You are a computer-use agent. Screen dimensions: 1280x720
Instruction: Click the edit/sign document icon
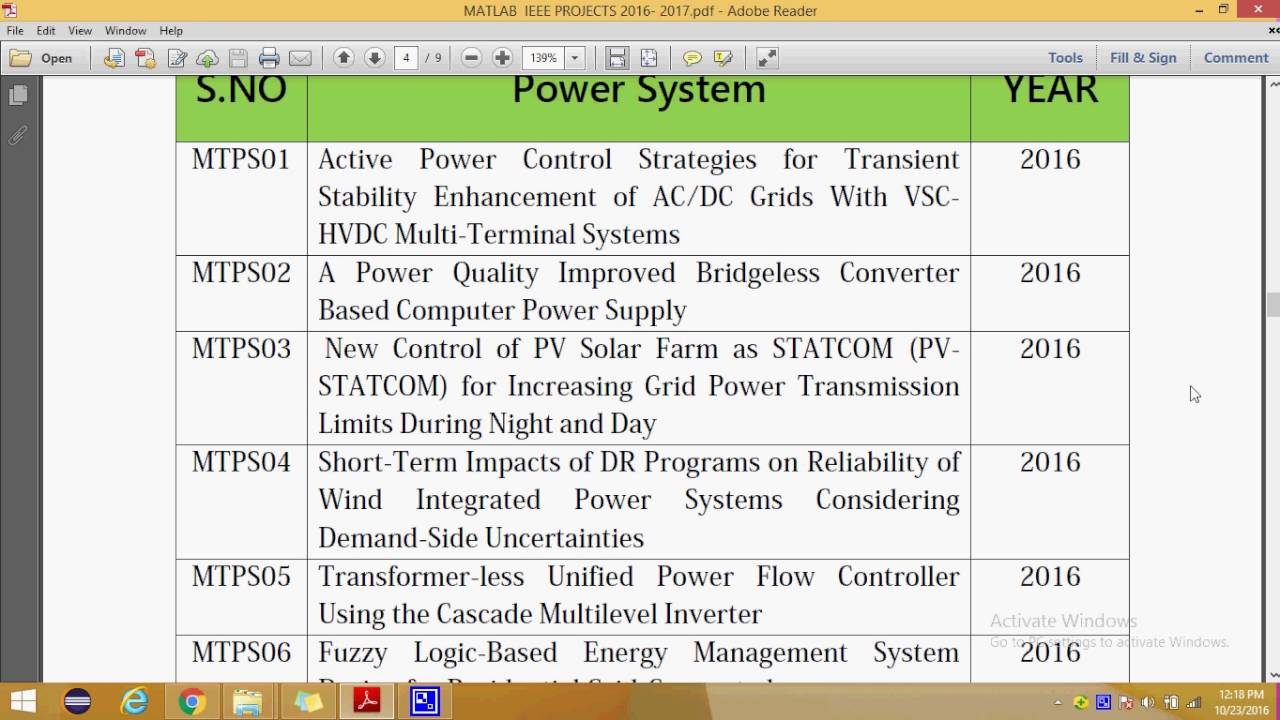point(177,58)
